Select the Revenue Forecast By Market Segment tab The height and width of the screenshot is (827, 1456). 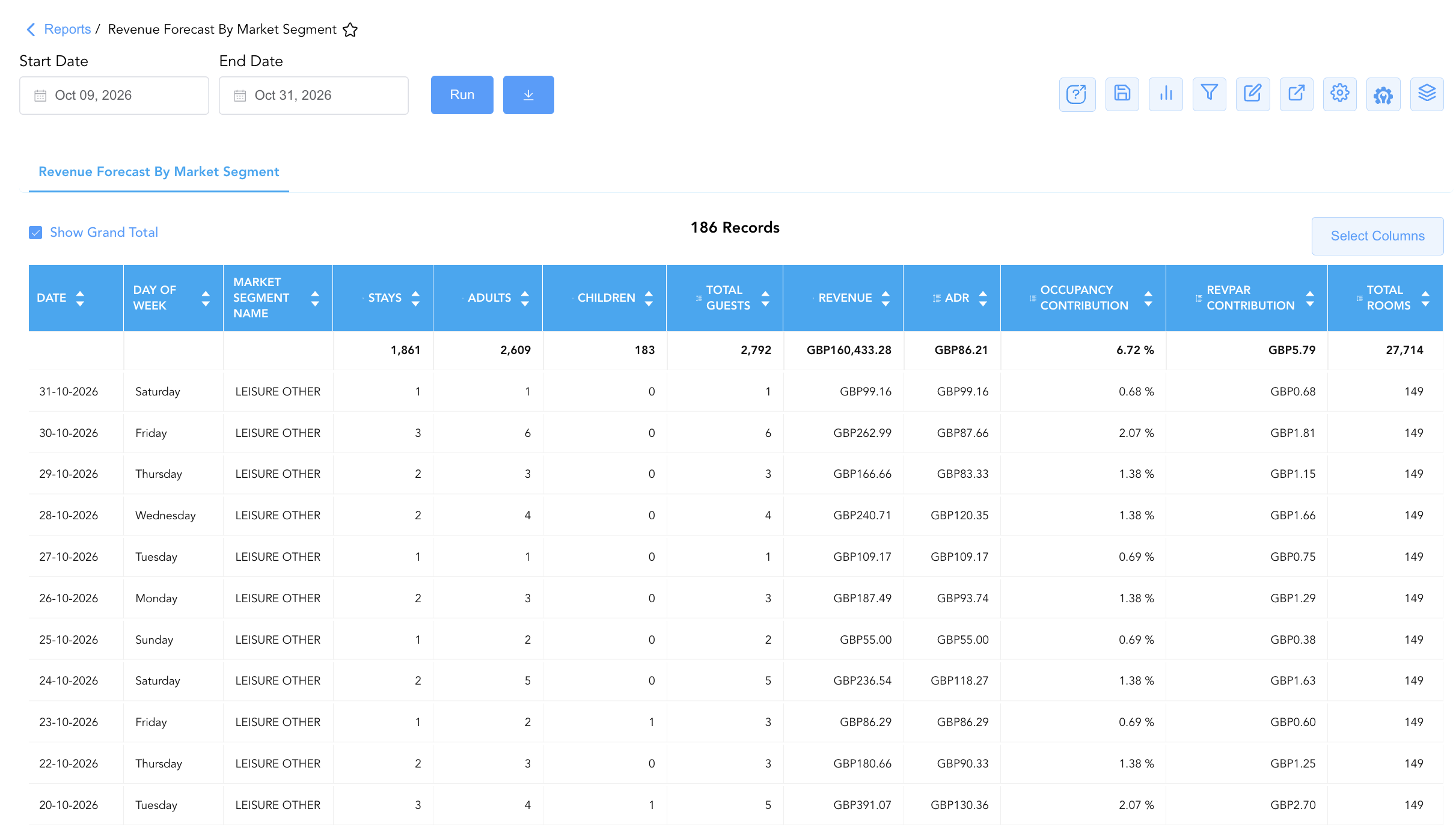click(x=159, y=172)
